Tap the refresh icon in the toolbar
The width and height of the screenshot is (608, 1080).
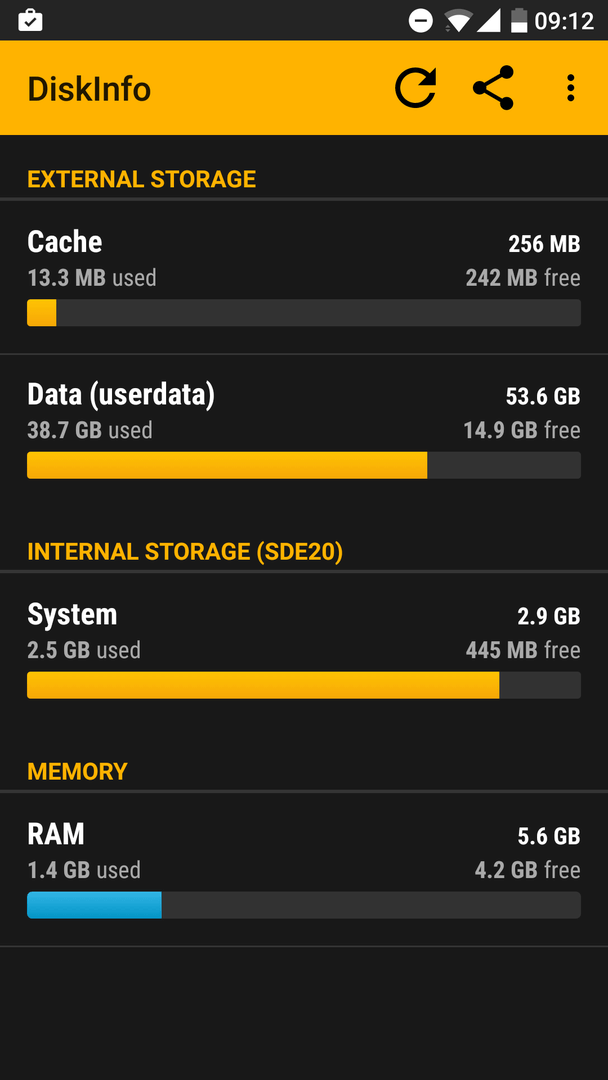point(415,88)
